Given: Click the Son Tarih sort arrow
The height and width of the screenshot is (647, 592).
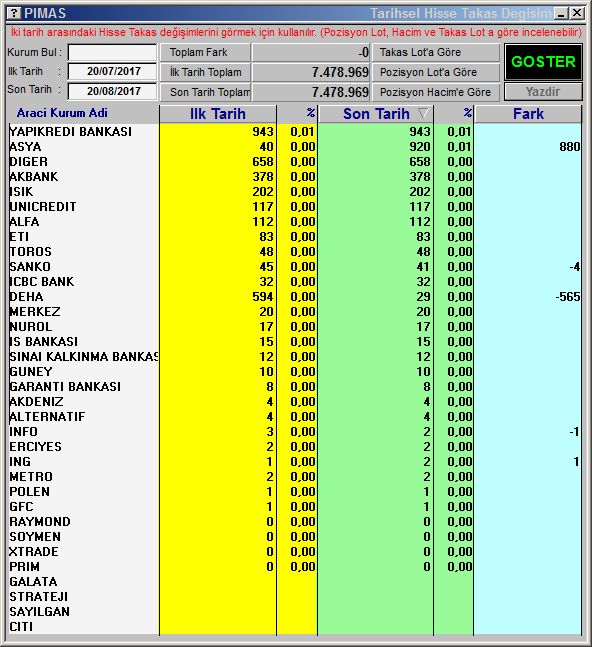Looking at the screenshot, I should pyautogui.click(x=423, y=113).
